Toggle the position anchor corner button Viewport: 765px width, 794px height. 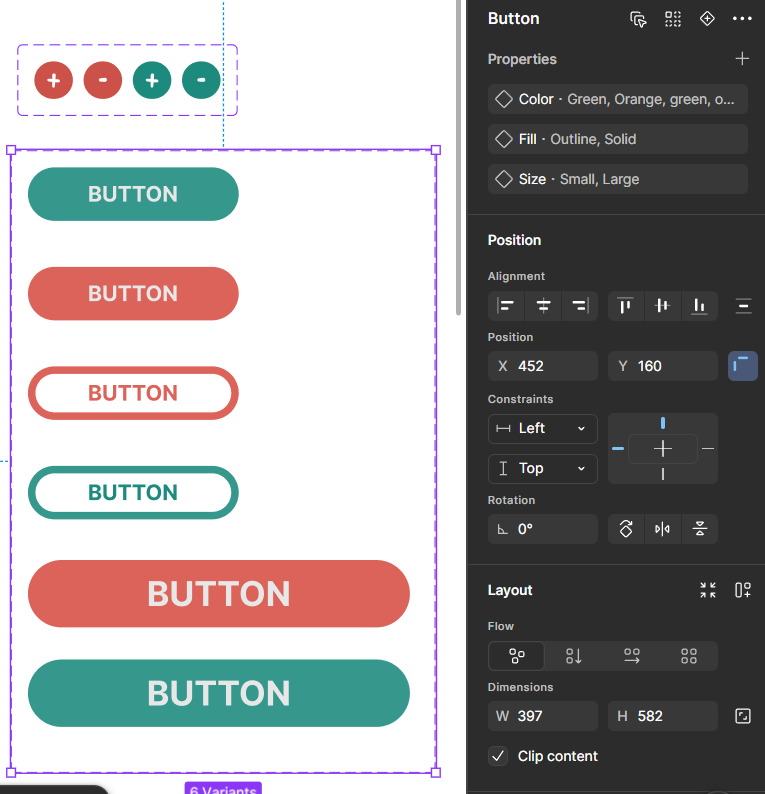(743, 366)
